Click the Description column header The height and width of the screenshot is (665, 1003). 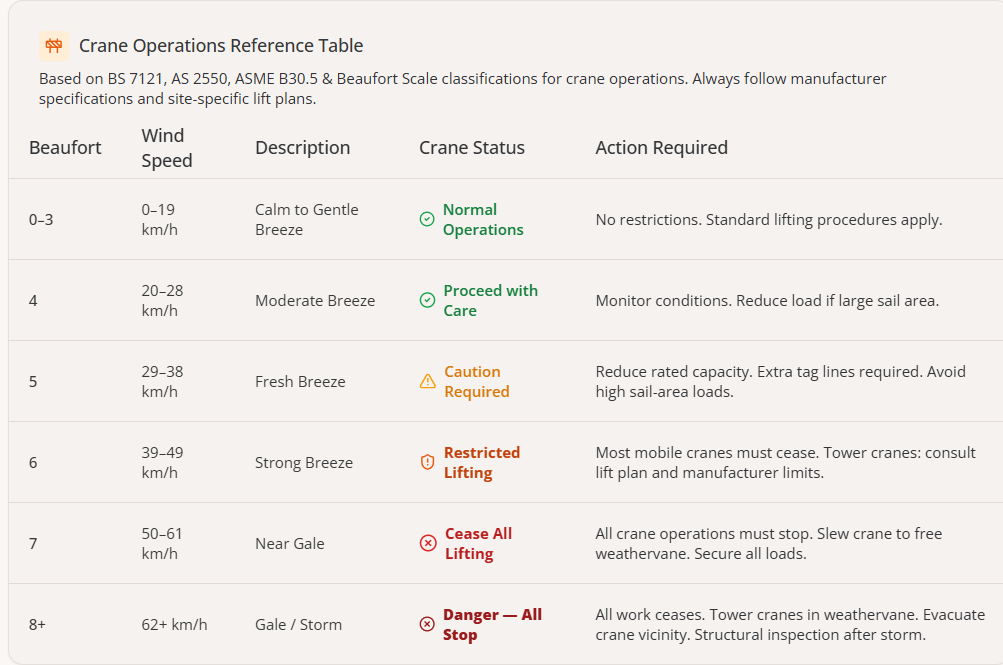point(303,148)
